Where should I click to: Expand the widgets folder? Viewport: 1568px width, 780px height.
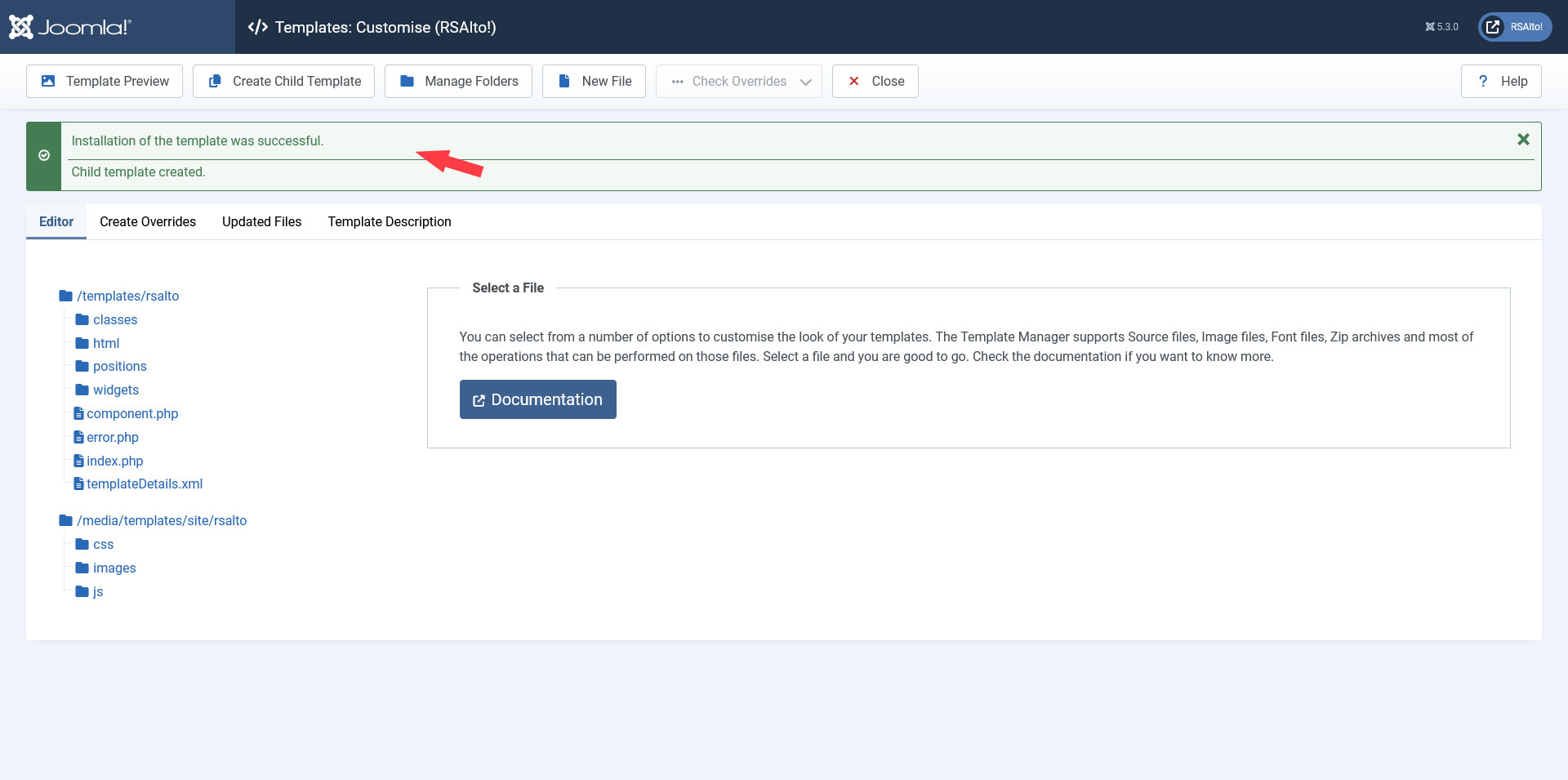(107, 390)
